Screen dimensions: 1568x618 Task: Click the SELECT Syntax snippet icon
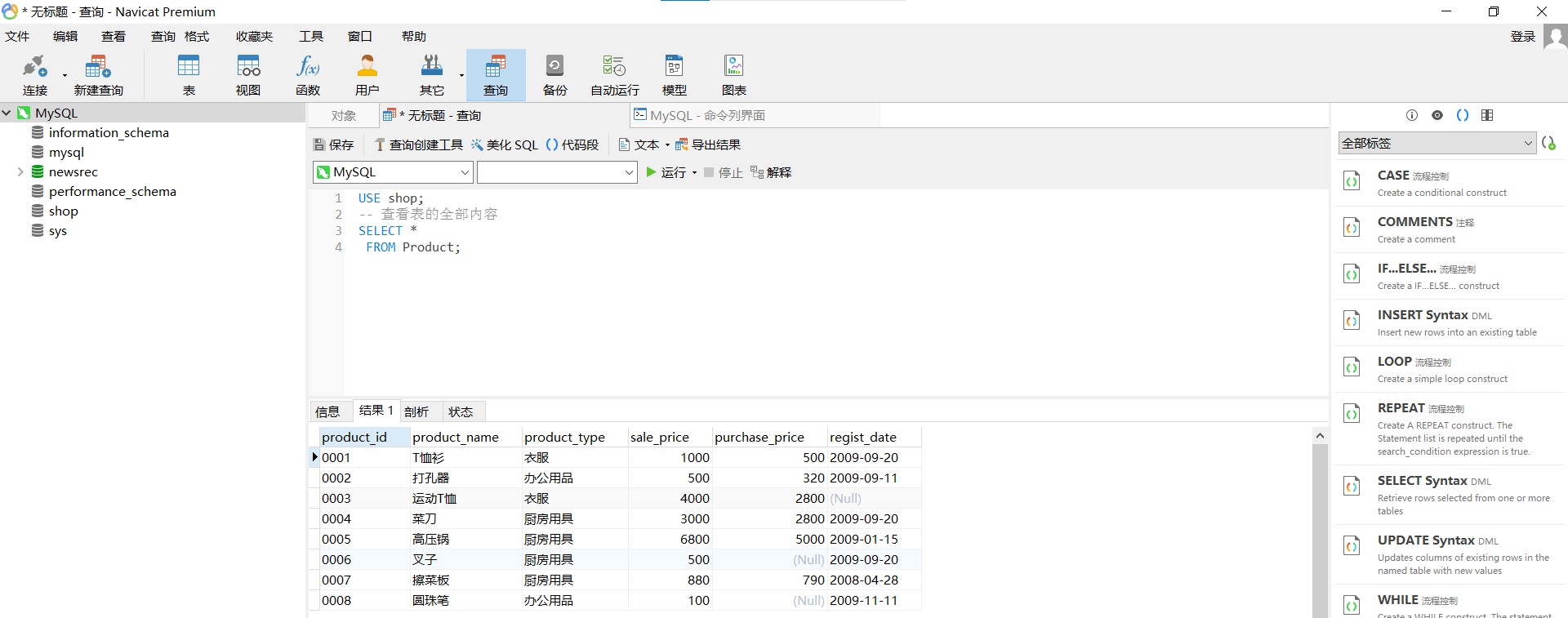(1352, 487)
